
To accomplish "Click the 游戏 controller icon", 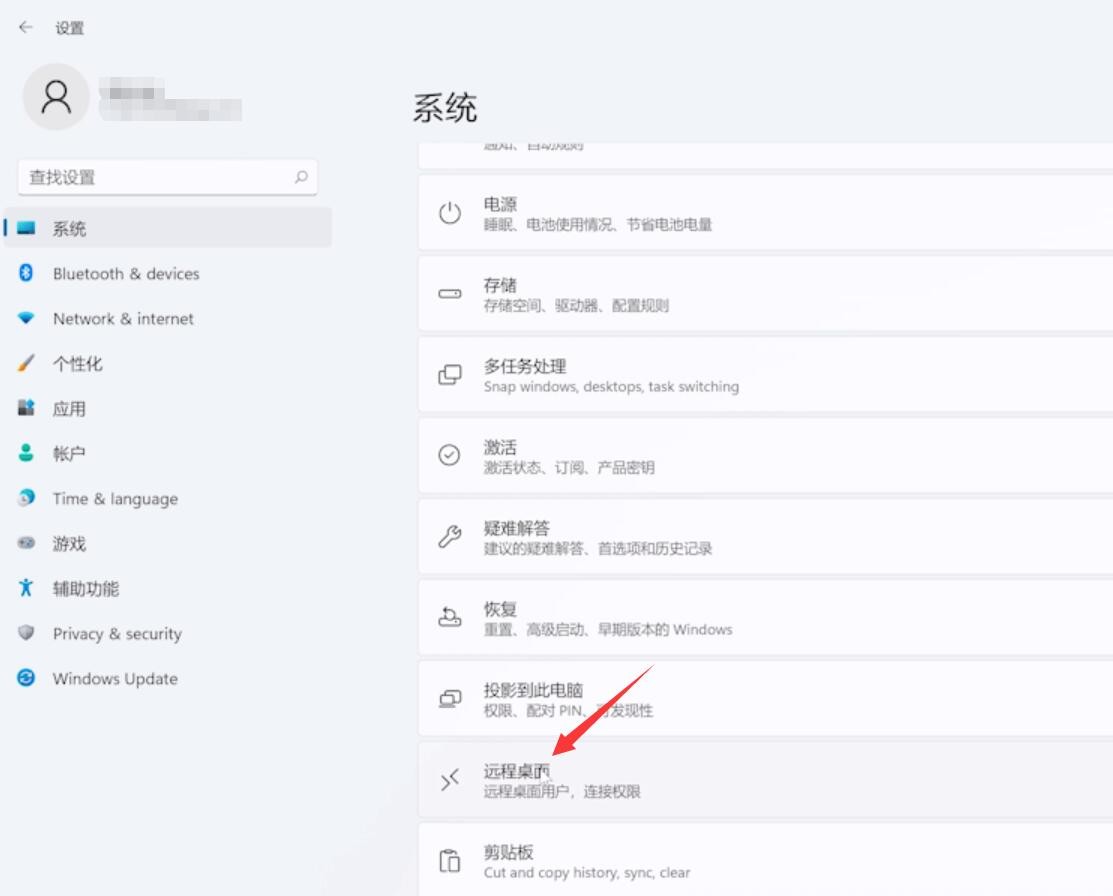I will pos(27,544).
